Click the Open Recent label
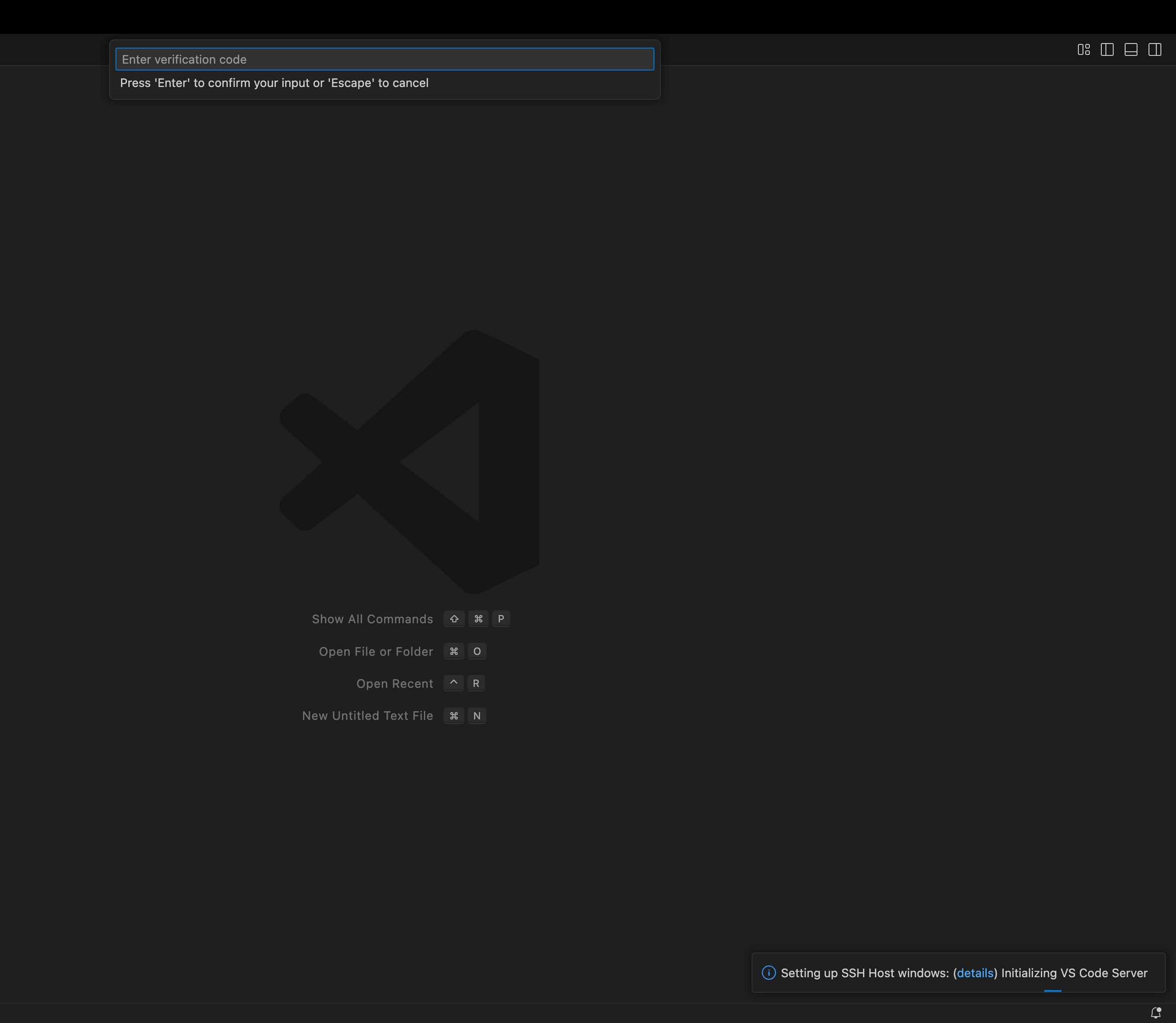Viewport: 1176px width, 1023px height. (x=395, y=683)
